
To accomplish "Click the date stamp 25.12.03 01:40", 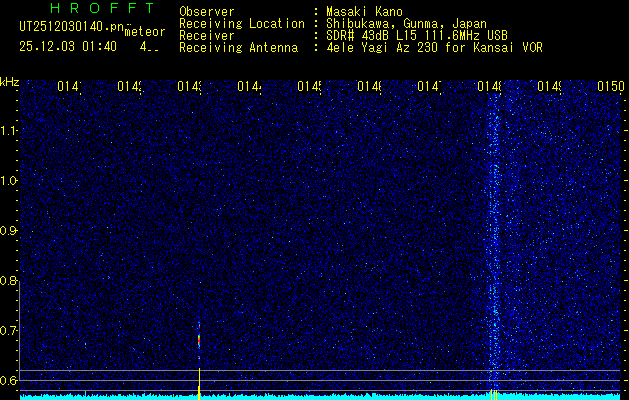I will (x=68, y=47).
